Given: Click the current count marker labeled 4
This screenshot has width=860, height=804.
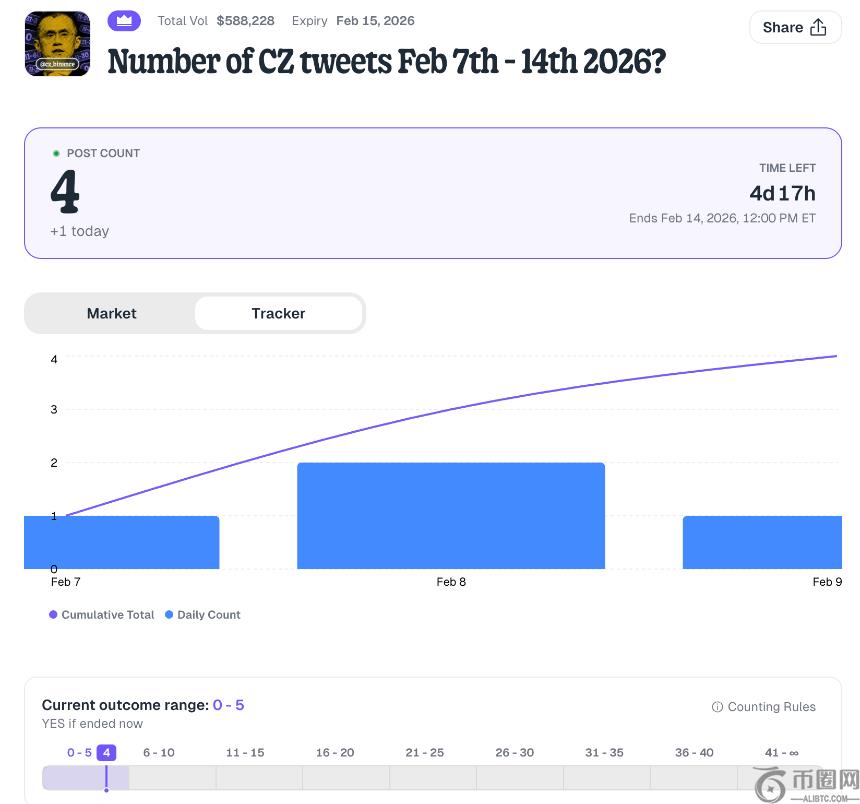Looking at the screenshot, I should tap(106, 753).
